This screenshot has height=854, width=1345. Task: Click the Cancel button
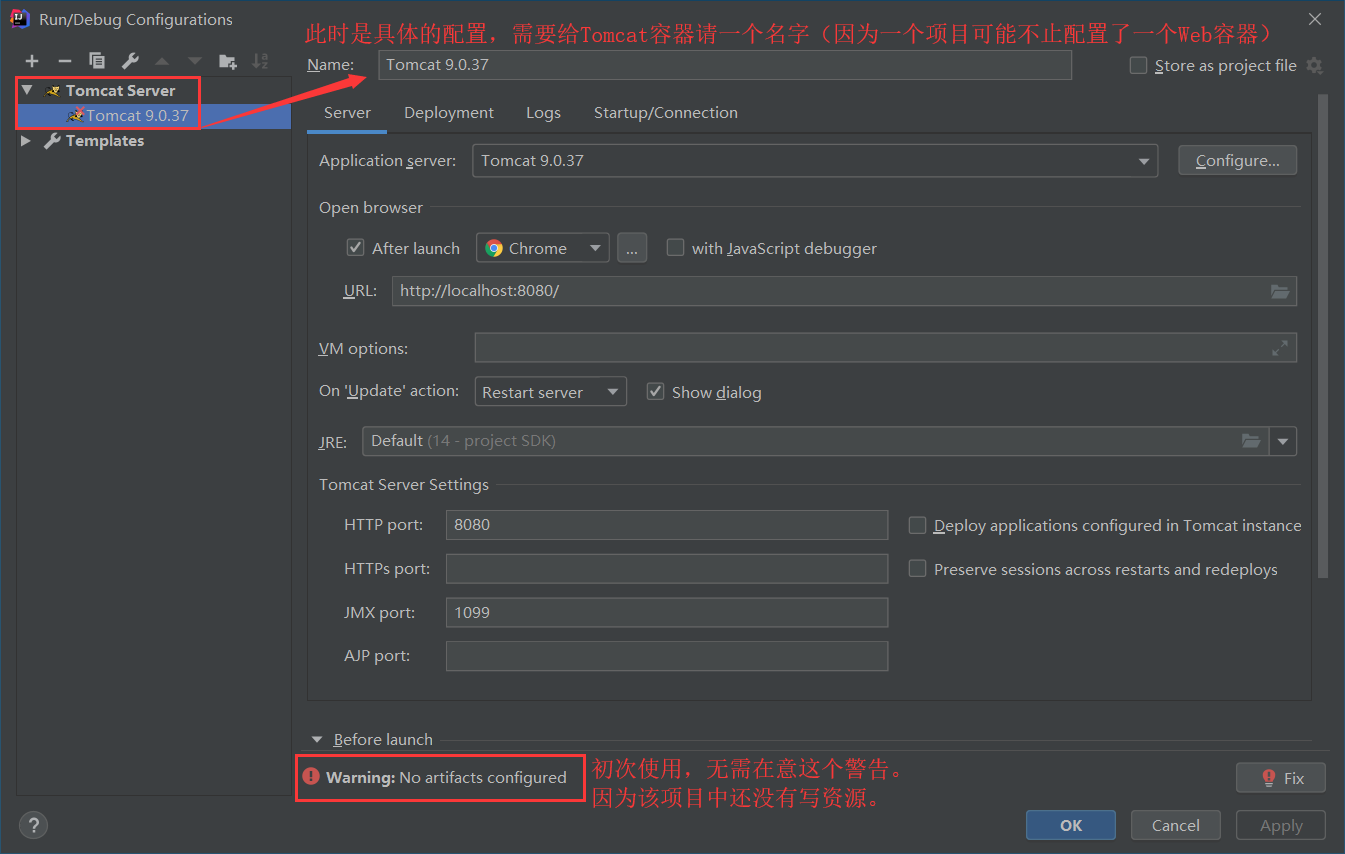click(1175, 825)
